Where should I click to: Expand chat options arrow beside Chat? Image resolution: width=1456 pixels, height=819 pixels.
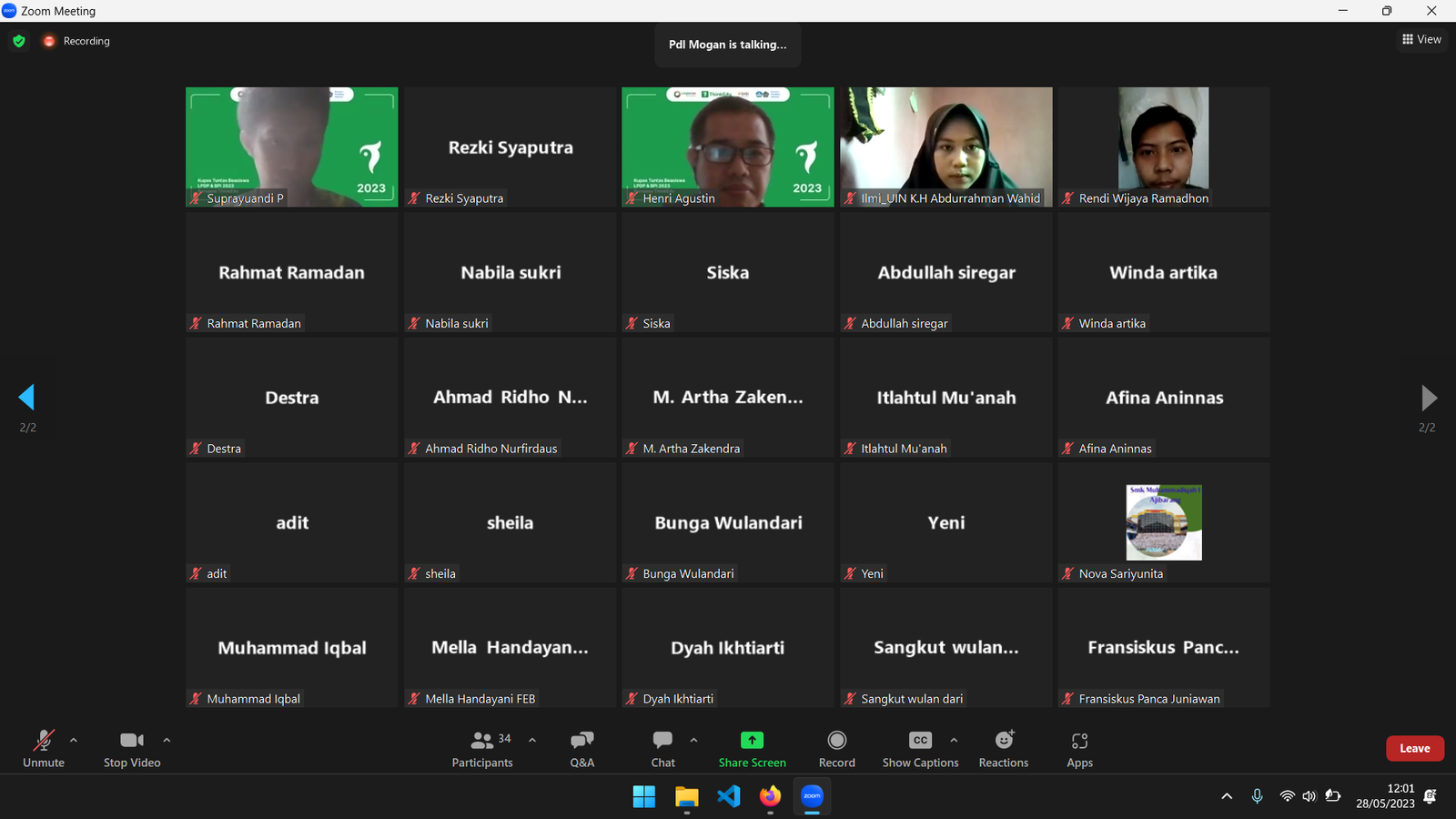(693, 740)
